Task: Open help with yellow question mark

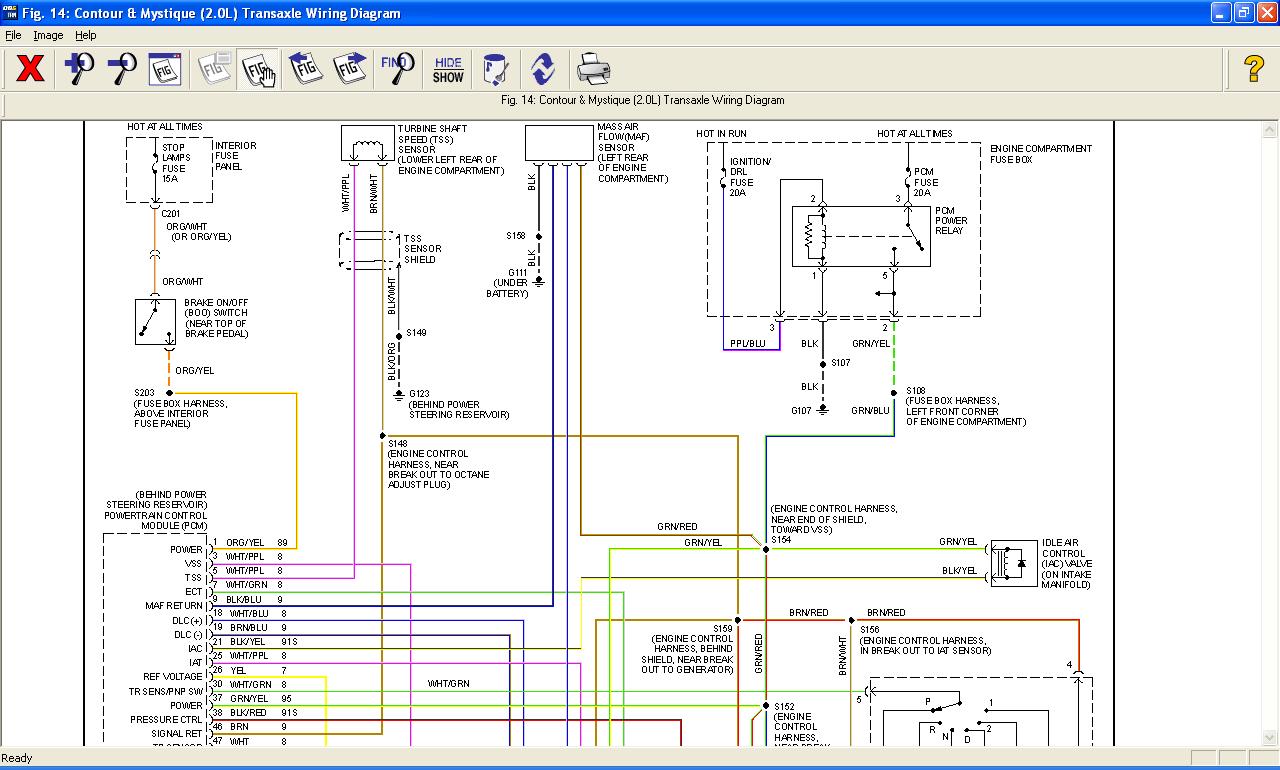Action: coord(1253,69)
